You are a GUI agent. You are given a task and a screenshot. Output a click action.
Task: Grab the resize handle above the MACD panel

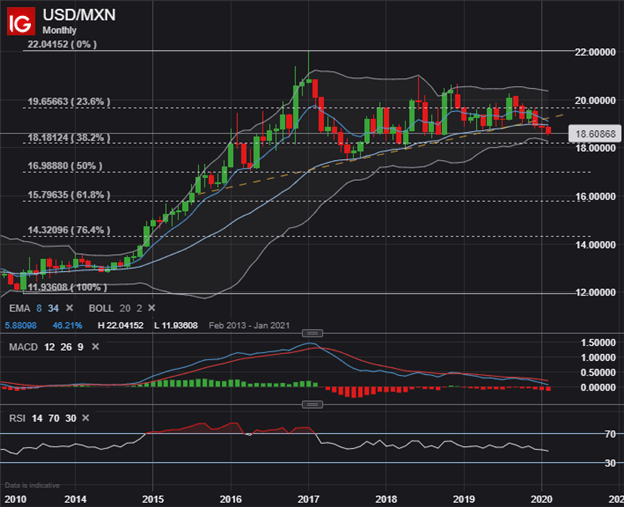point(312,333)
